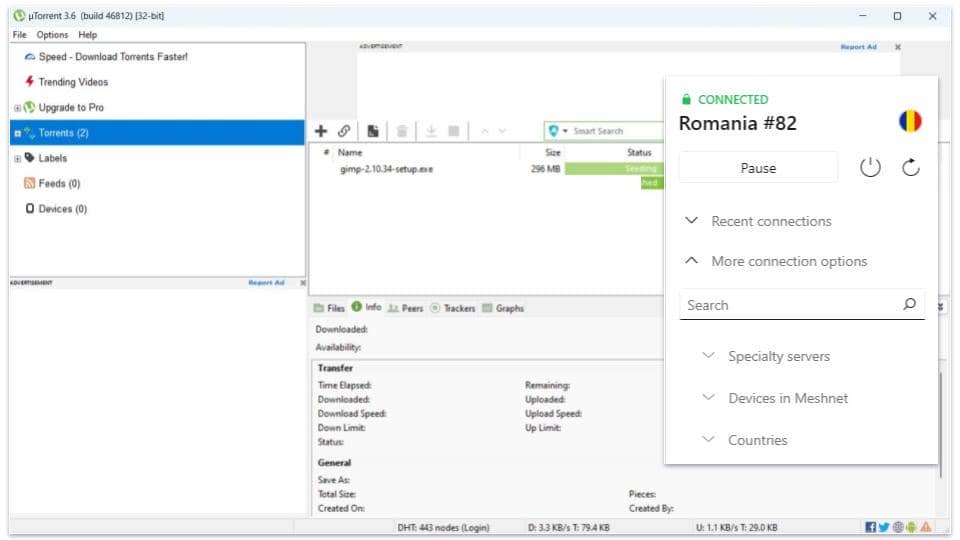Add a torrent with the plus icon
Screen dimensions: 960x540
pos(321,131)
